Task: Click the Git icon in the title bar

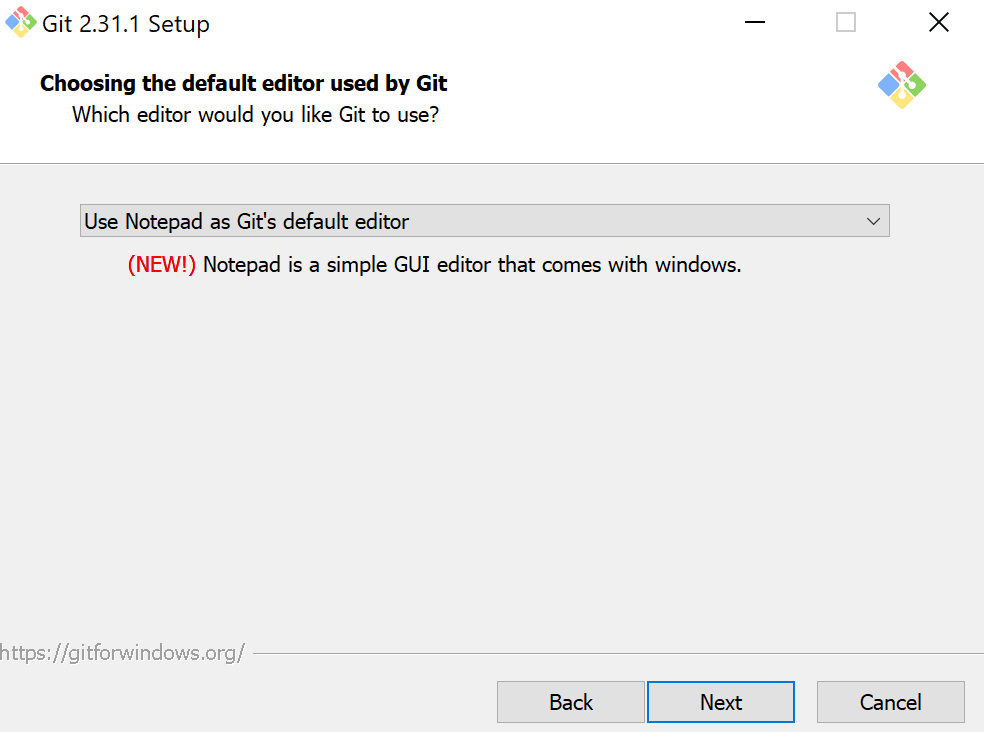Action: click(x=21, y=23)
